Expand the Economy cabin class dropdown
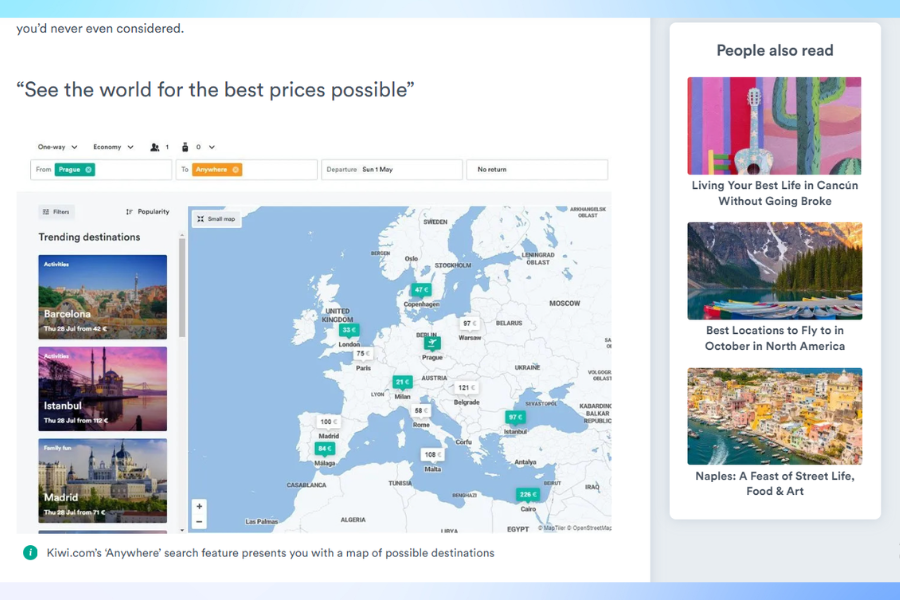 [x=113, y=147]
